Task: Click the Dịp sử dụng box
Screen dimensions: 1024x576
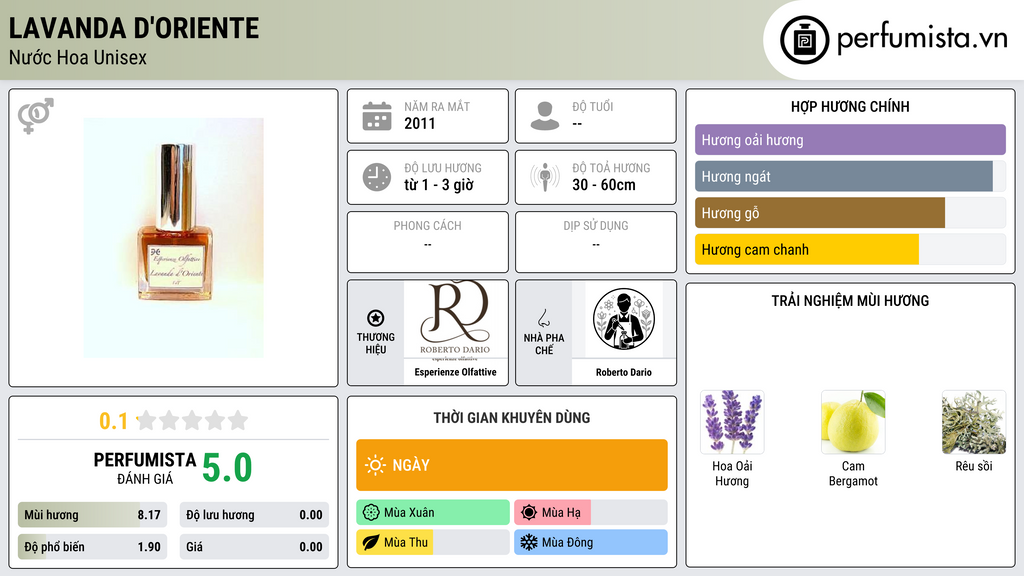Action: 596,242
